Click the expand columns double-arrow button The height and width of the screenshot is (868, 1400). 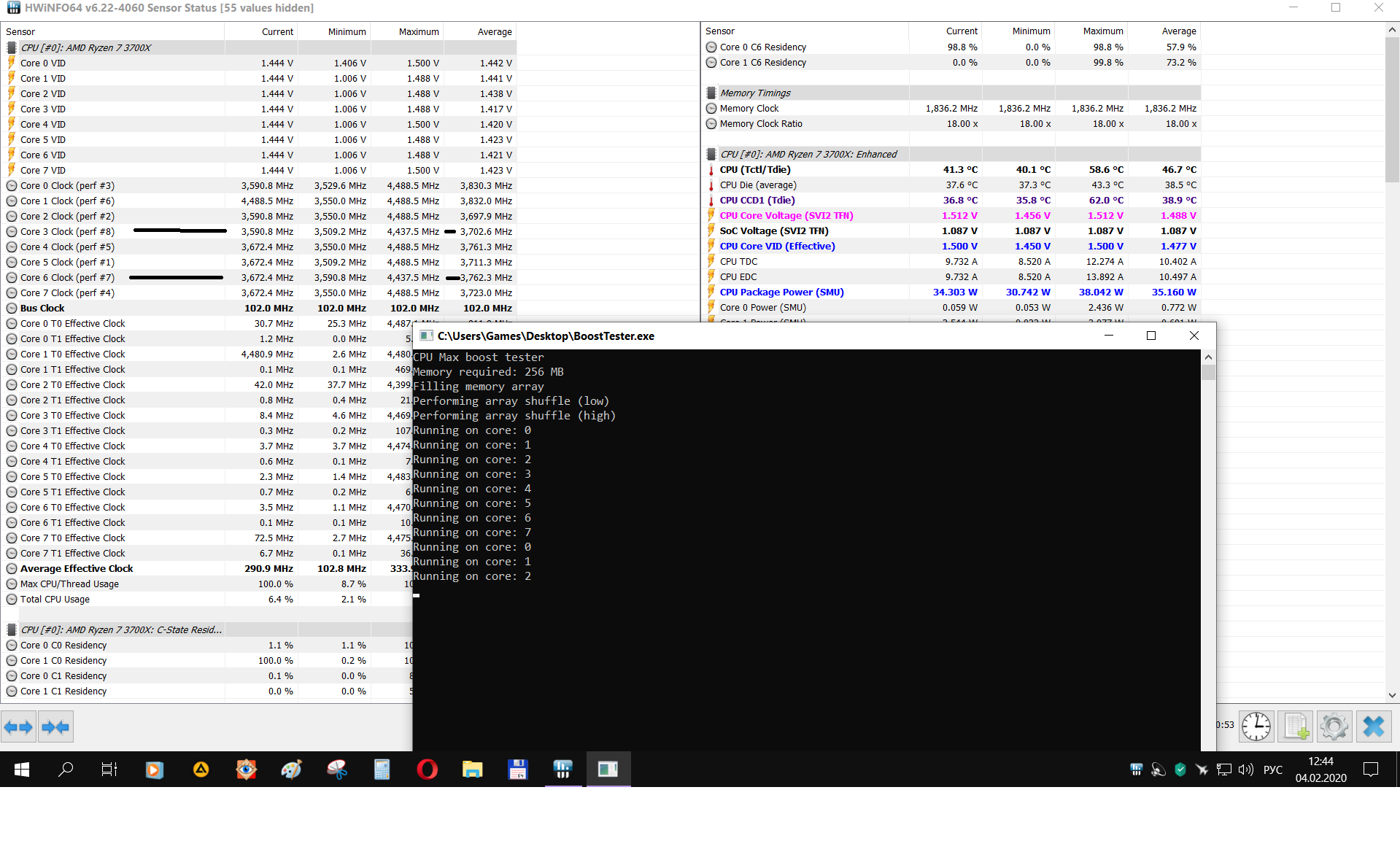[18, 726]
